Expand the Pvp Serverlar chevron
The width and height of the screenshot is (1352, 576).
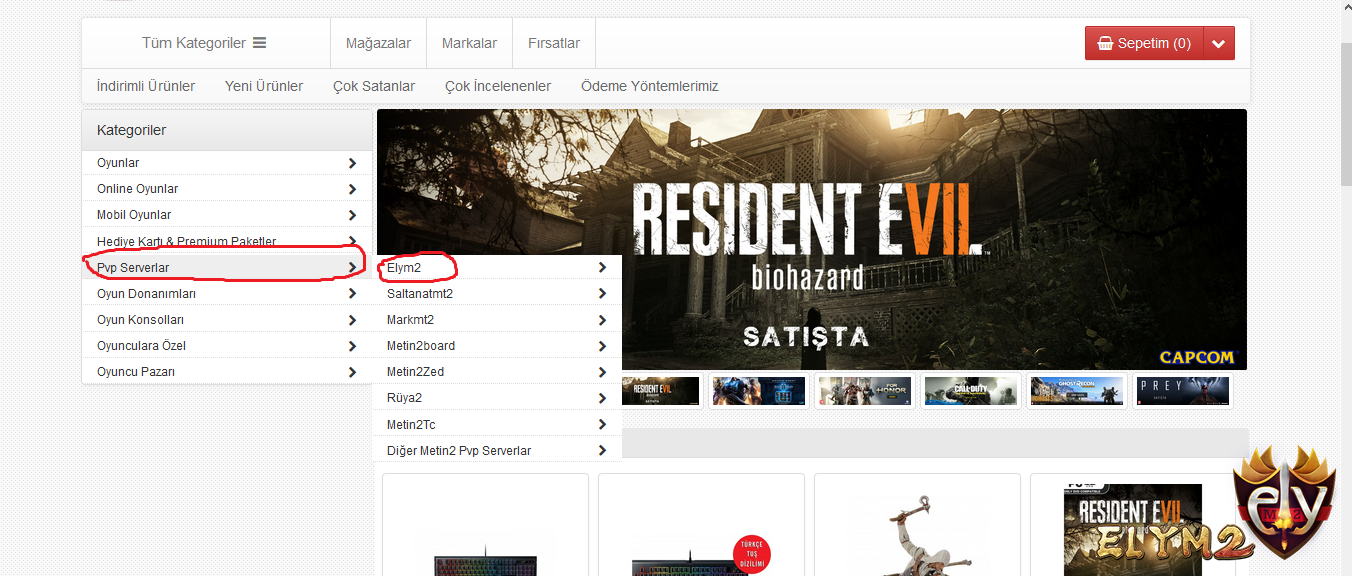352,267
